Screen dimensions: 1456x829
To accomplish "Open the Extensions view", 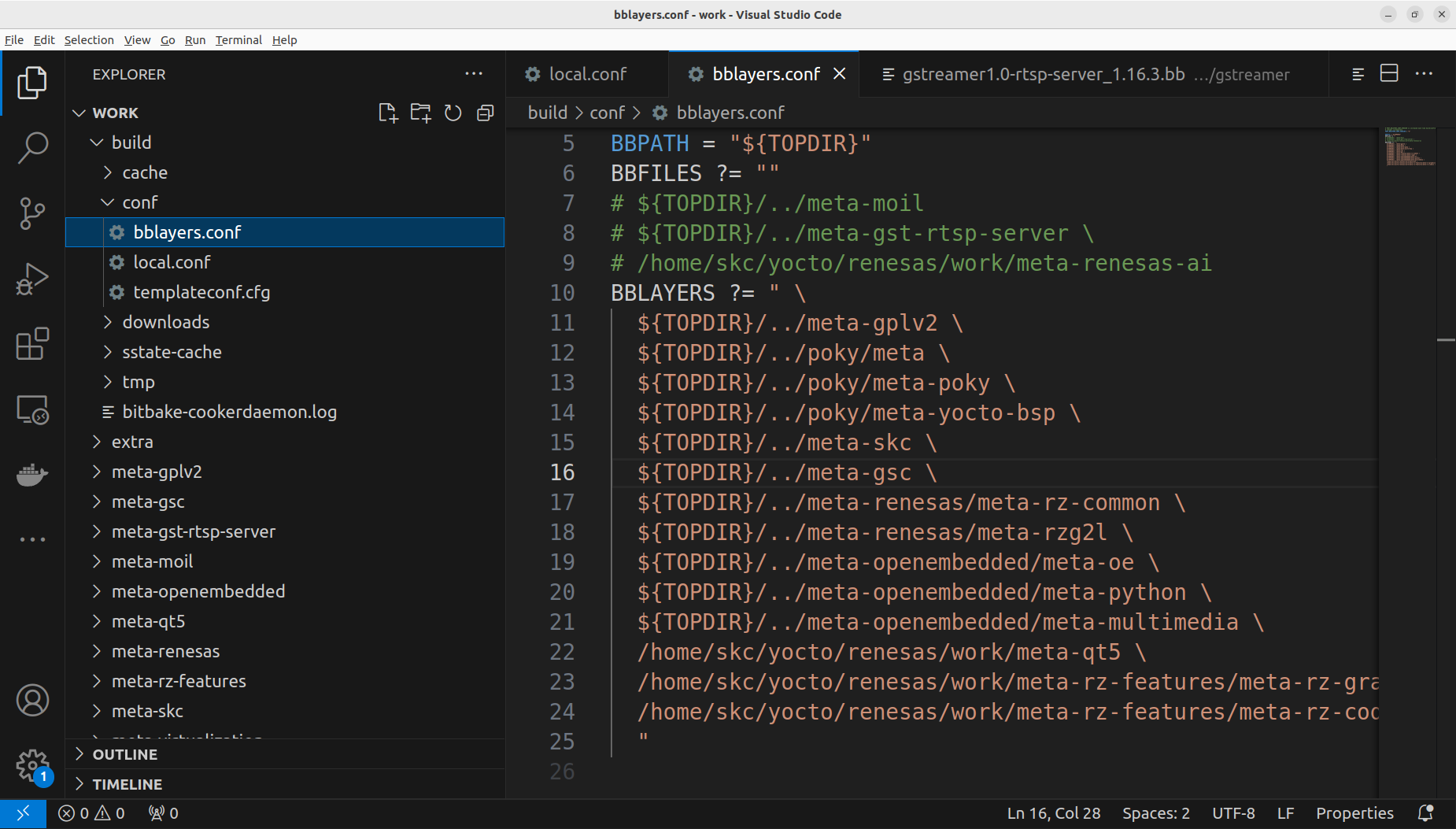I will coord(32,344).
